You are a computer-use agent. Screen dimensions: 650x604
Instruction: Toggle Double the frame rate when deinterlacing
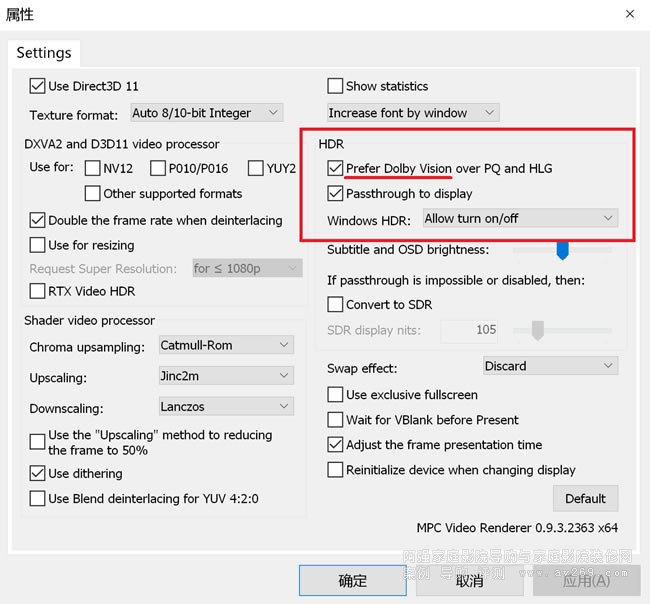(38, 220)
